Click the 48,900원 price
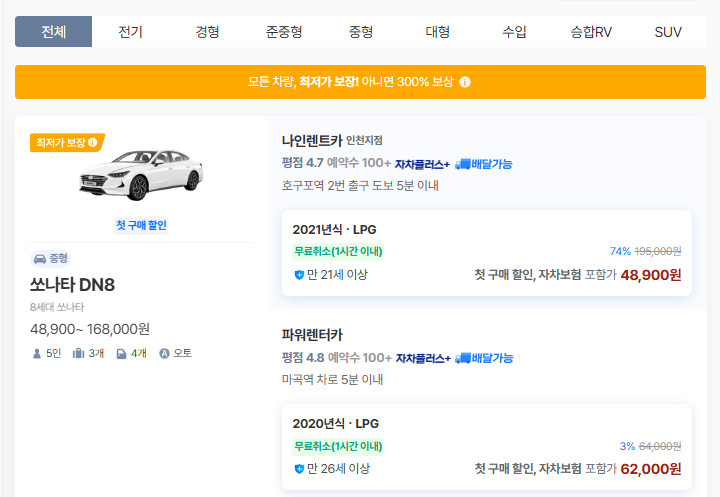 point(651,275)
